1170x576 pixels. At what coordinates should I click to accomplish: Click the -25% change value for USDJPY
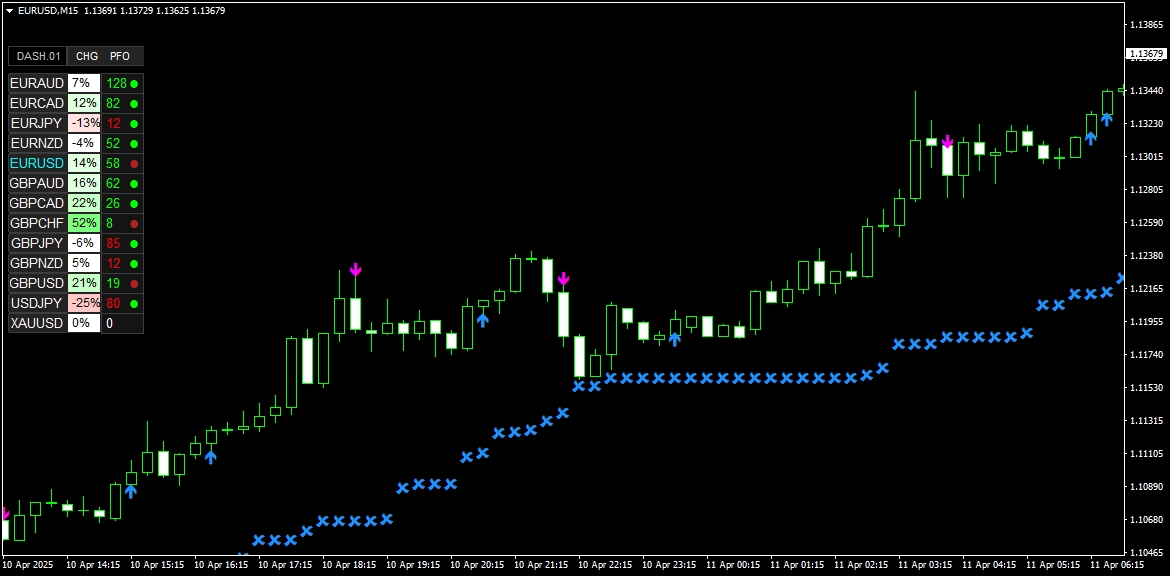coord(84,303)
